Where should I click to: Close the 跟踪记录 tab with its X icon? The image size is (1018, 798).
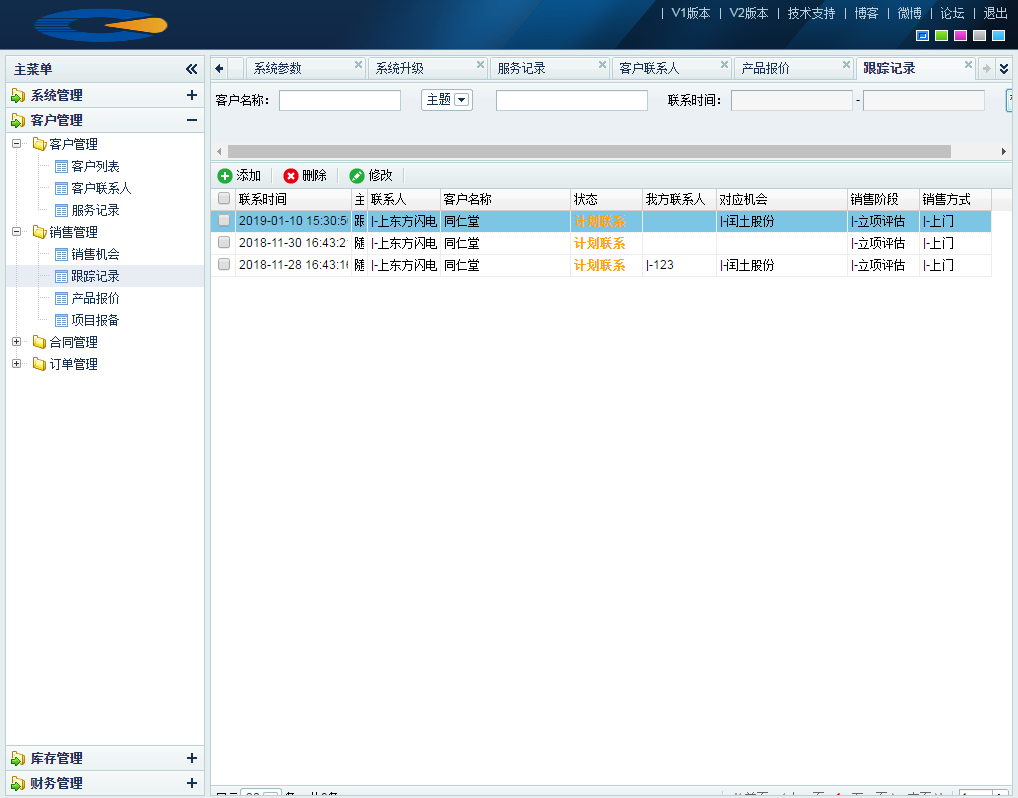(968, 65)
